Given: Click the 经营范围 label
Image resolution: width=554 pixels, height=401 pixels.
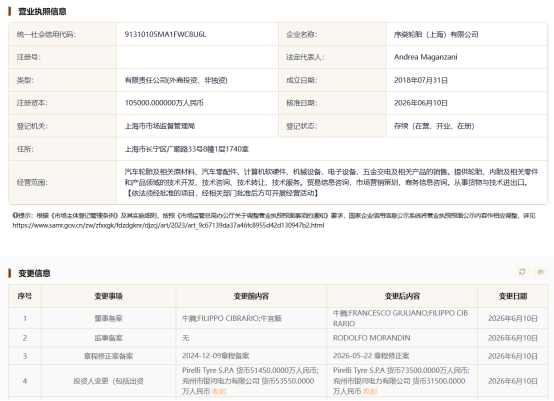Looking at the screenshot, I should coord(32,182).
